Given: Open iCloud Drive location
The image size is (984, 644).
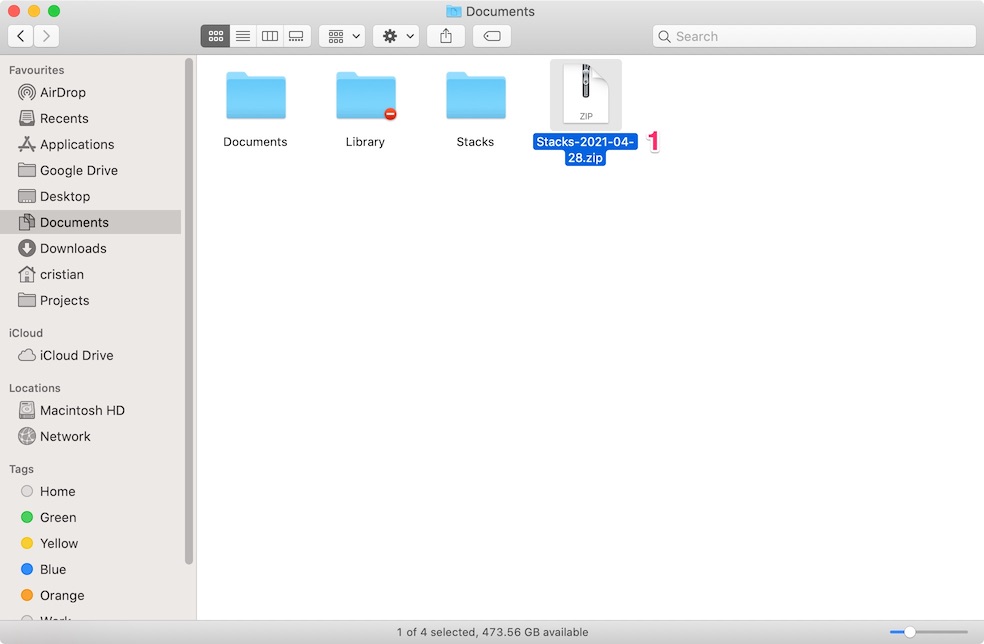Looking at the screenshot, I should 76,355.
